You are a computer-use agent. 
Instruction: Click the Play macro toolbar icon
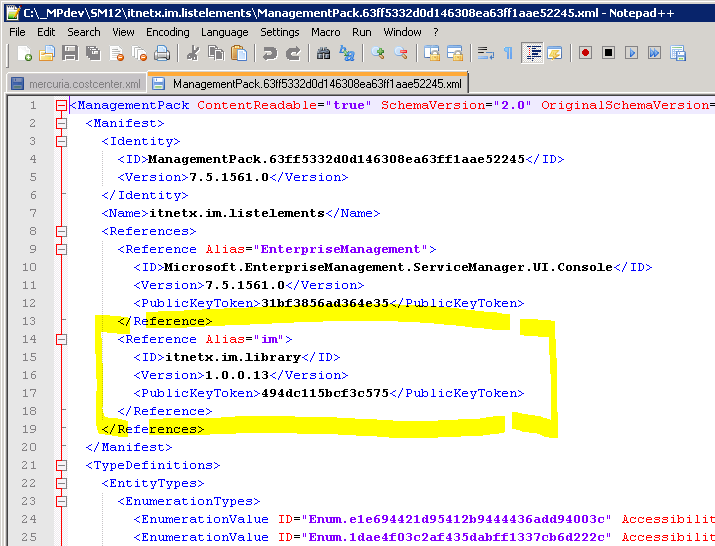point(631,53)
